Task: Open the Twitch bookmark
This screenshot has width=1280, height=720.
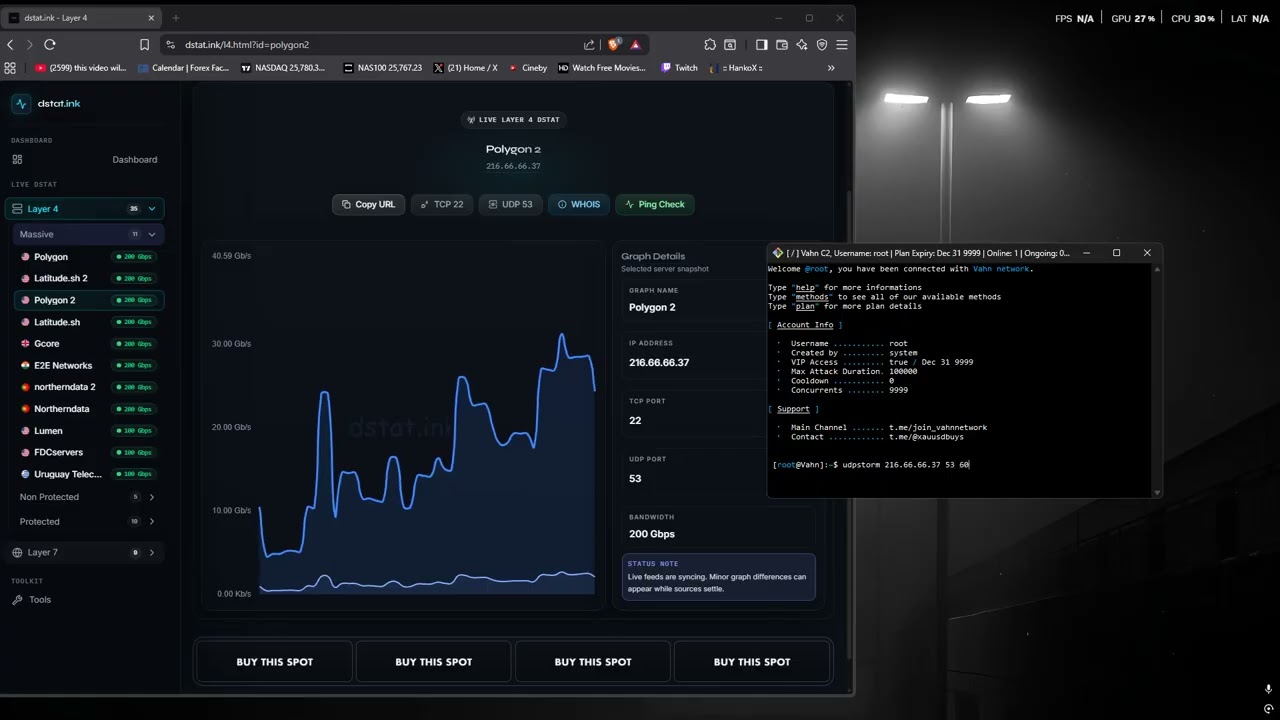Action: point(679,68)
